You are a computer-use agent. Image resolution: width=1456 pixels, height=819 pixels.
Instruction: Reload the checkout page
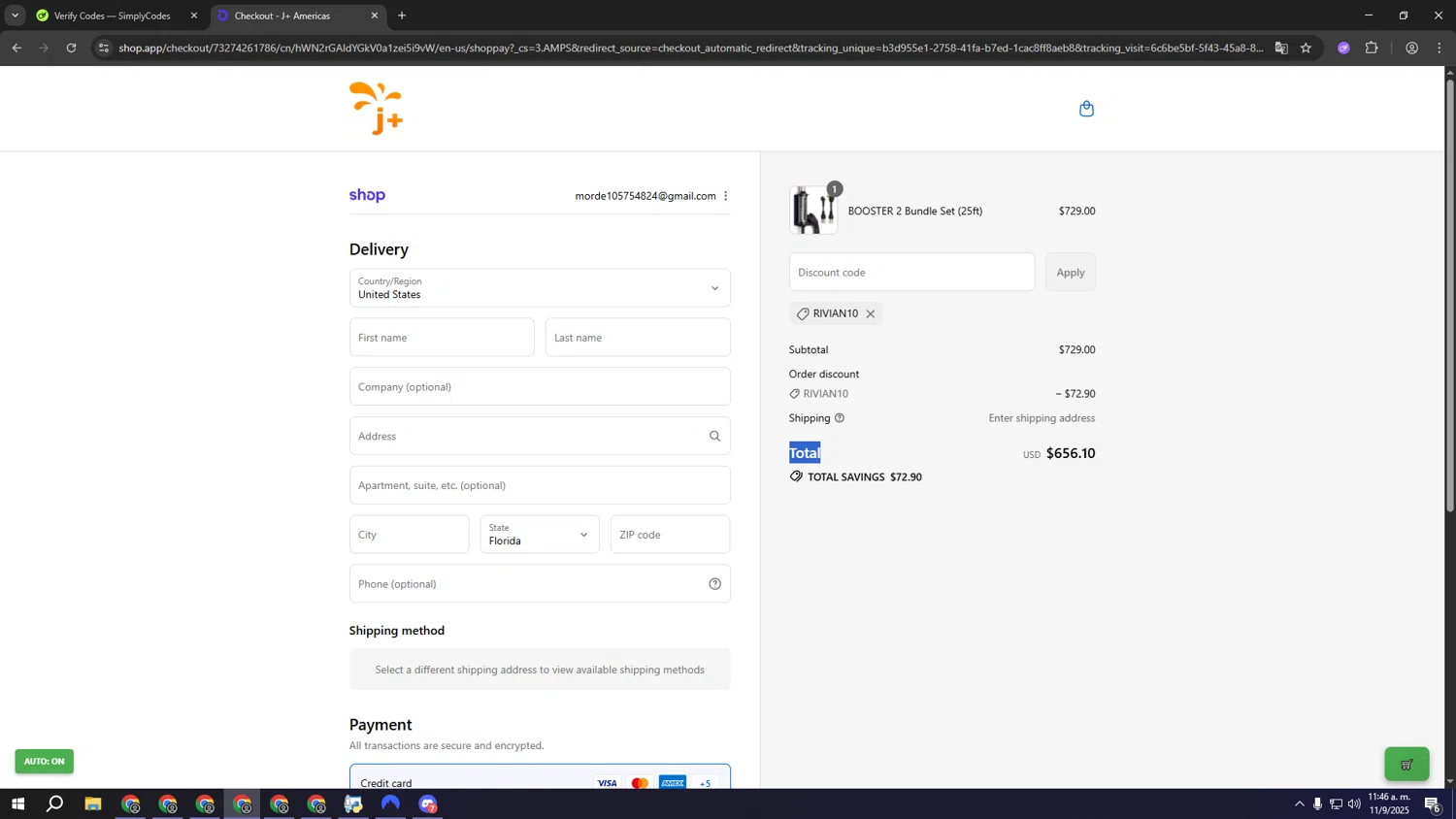tap(71, 48)
